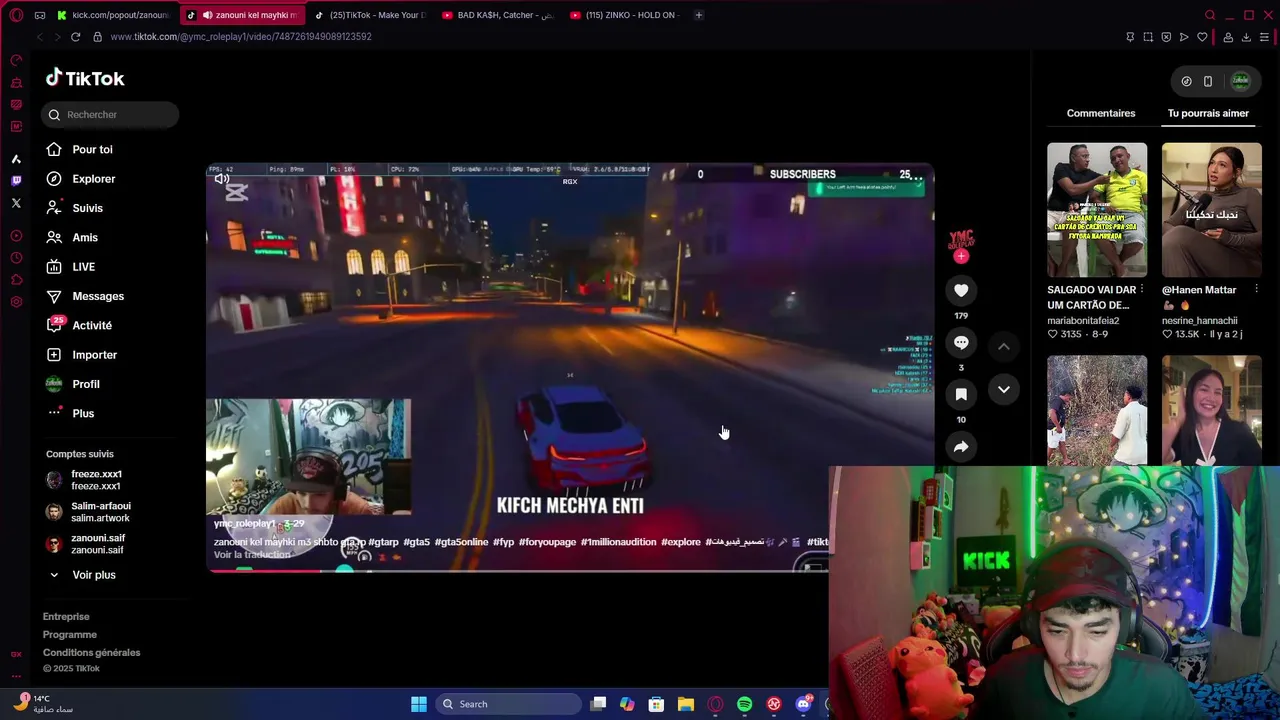Expand Conditions générales footer section
Image resolution: width=1280 pixels, height=720 pixels.
92,653
